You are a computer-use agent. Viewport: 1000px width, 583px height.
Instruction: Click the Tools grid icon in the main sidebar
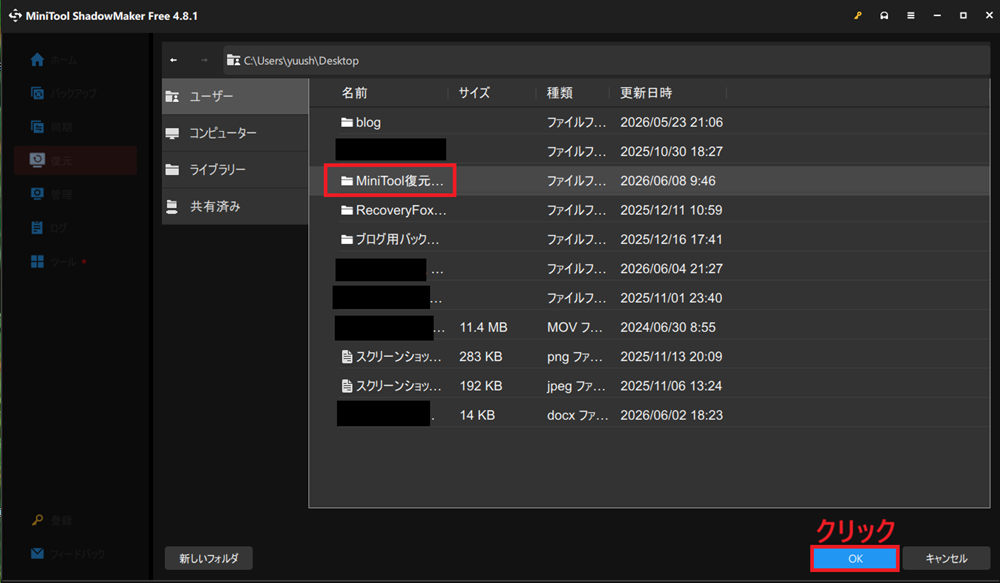(38, 262)
